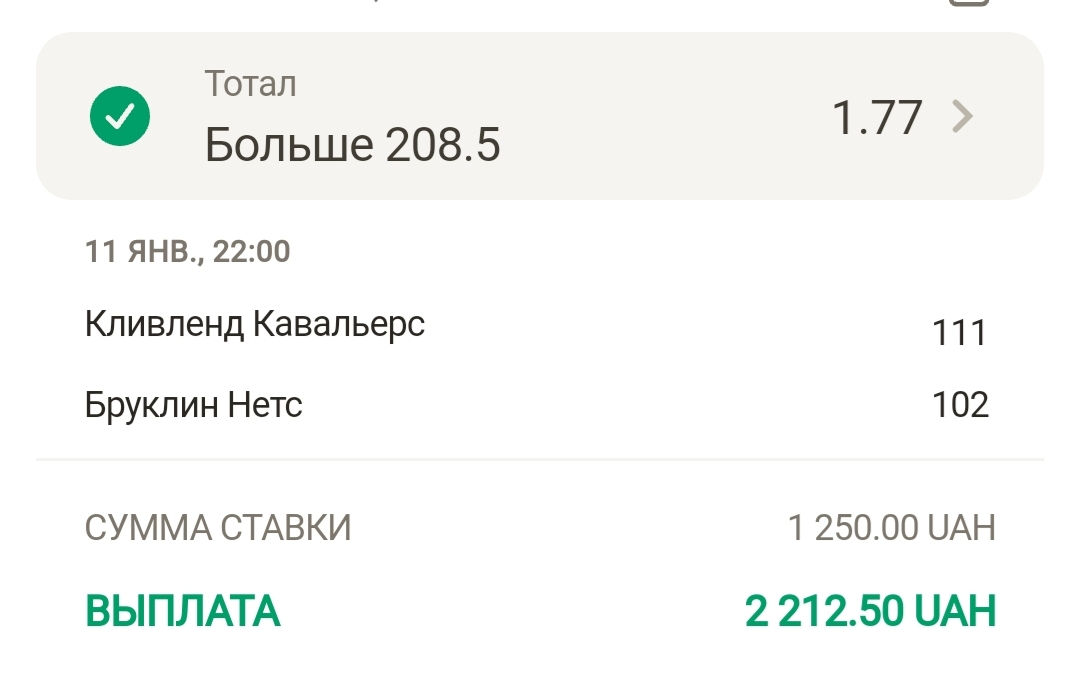Screen dimensions: 1080x680
Task: Click the "СУММА СТАВКИ" label
Action: [218, 527]
